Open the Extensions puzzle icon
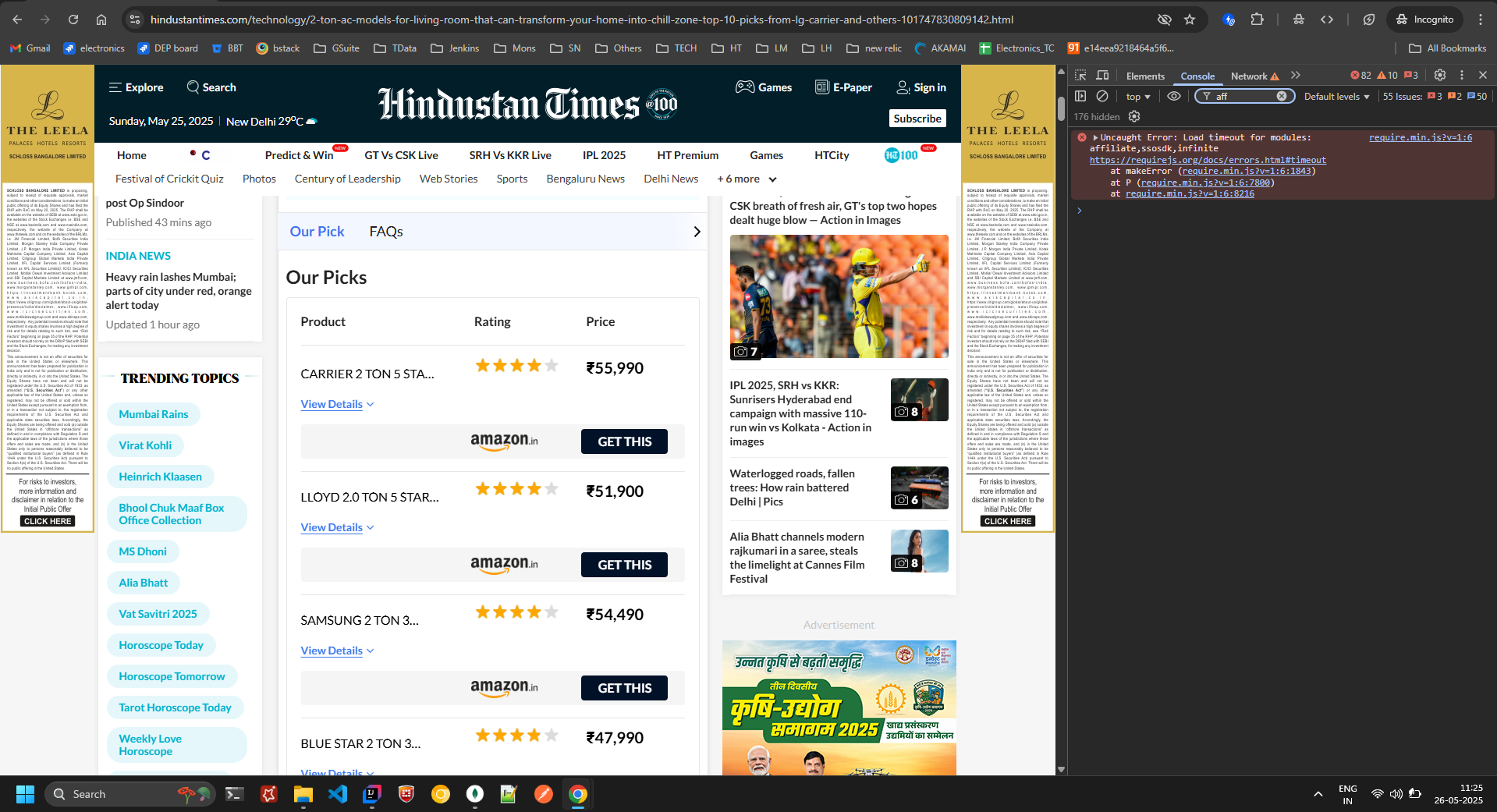This screenshot has height=812, width=1497. pos(1257,20)
